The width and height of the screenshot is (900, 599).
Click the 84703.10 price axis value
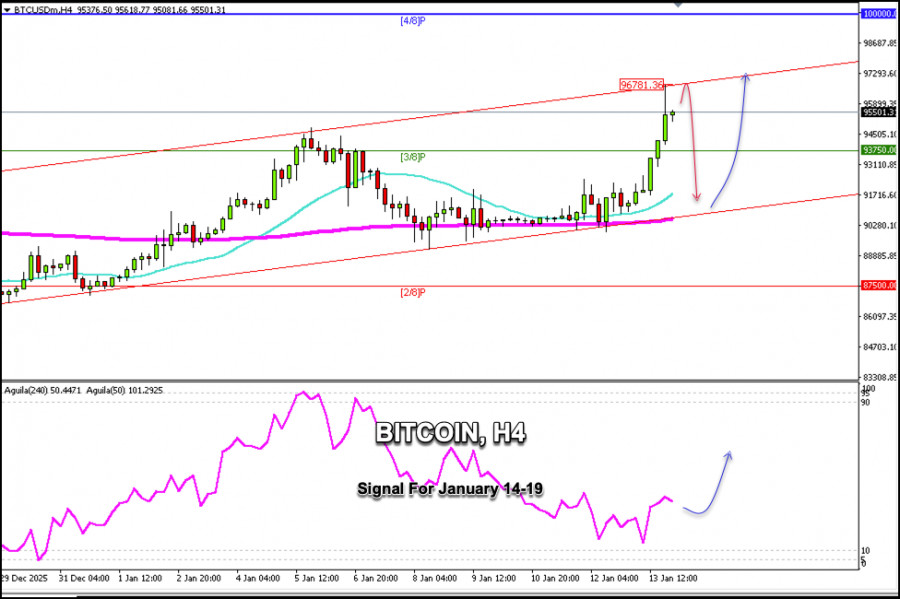tap(880, 347)
